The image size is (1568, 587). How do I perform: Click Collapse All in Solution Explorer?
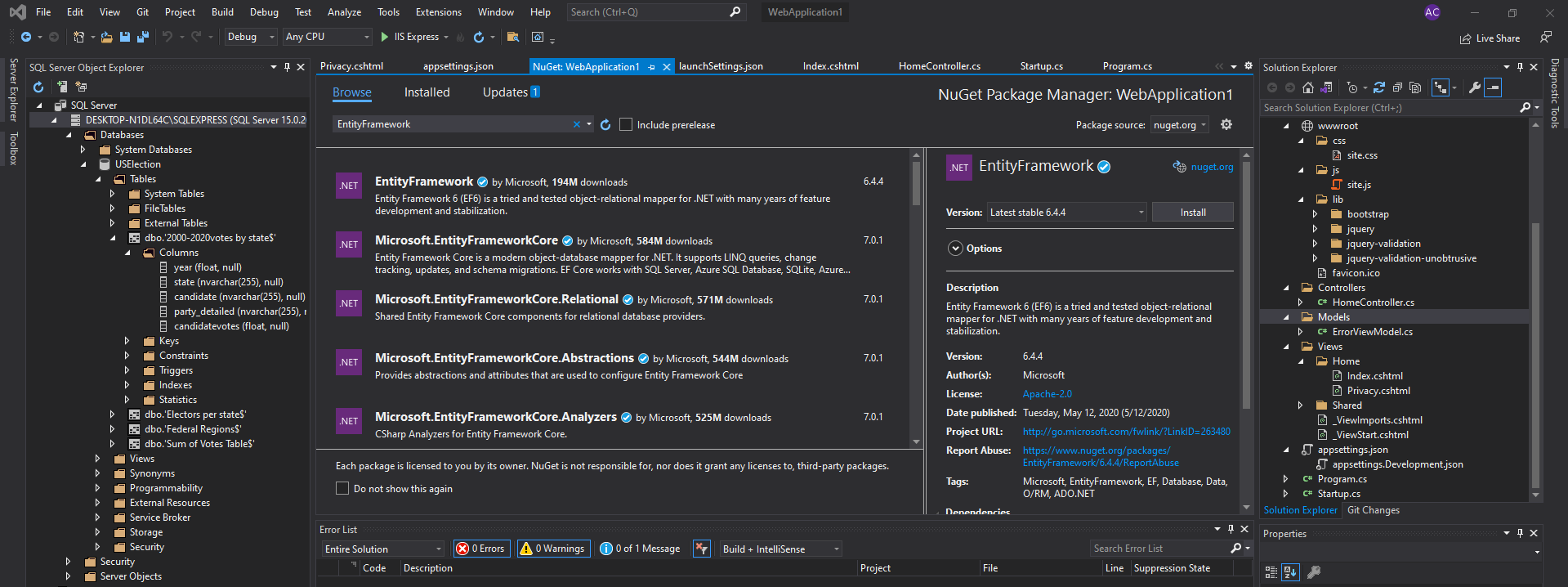click(1397, 87)
